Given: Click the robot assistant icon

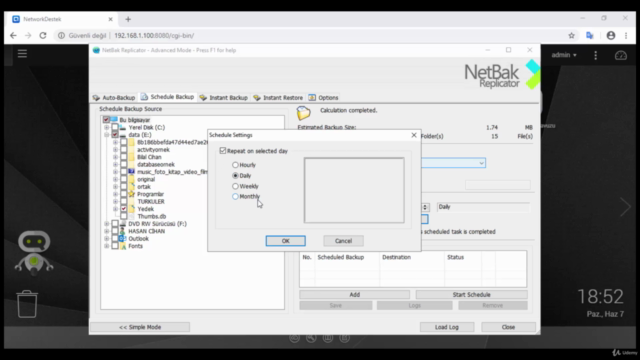Looking at the screenshot, I should point(34,252).
